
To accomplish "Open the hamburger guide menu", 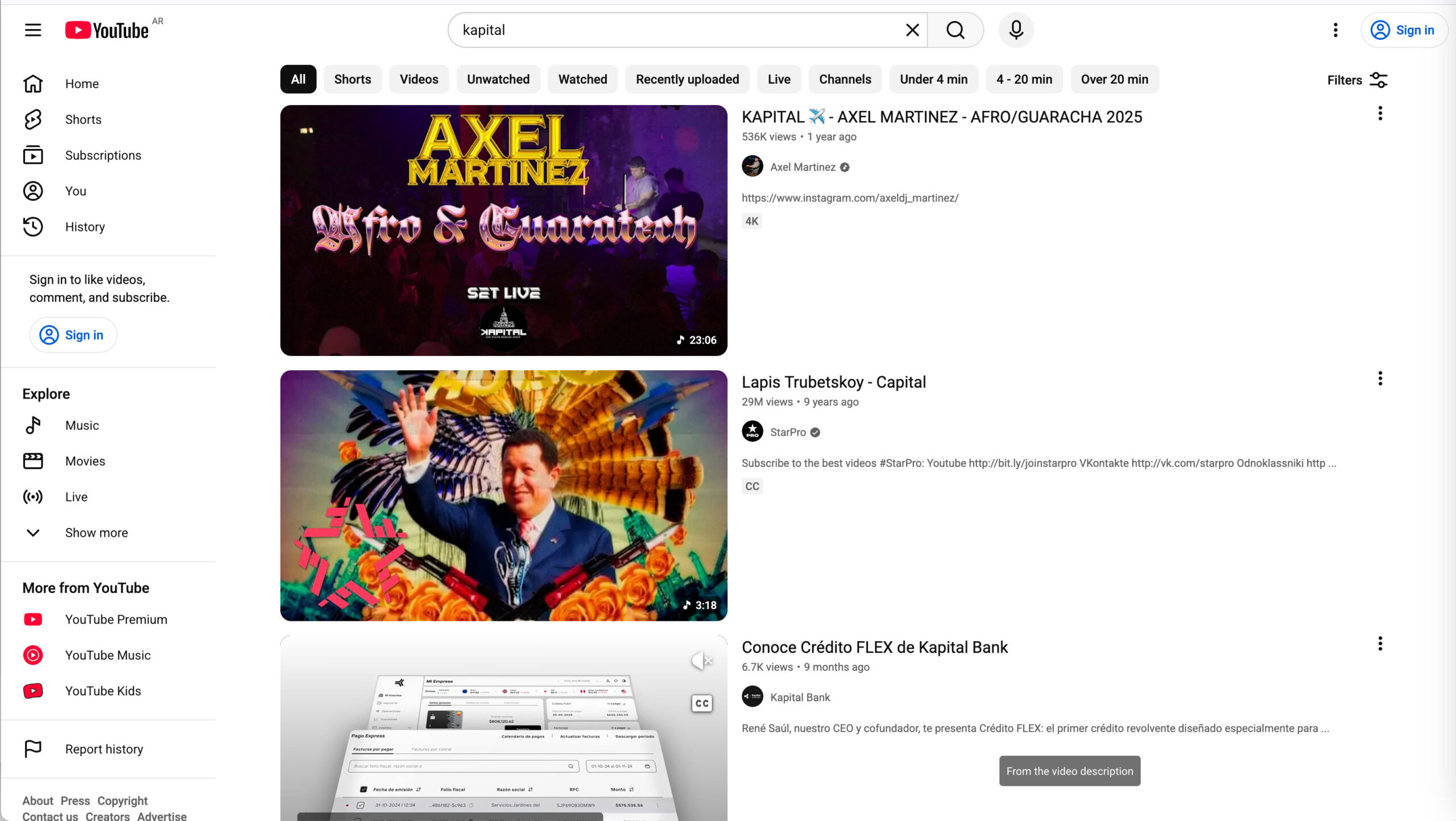I will pos(33,30).
